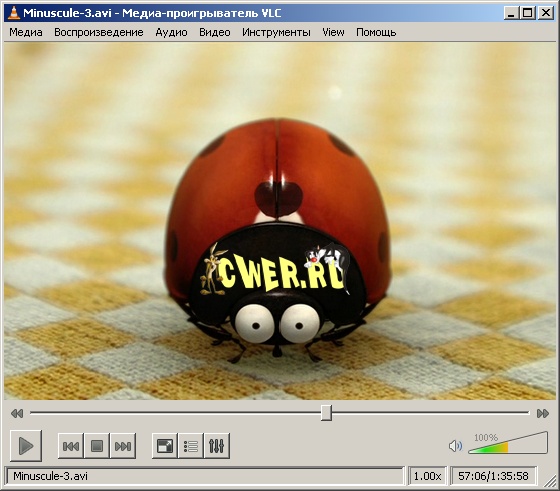Toggle the 57:06/1:35:58 time display
Image resolution: width=560 pixels, height=491 pixels.
493,476
